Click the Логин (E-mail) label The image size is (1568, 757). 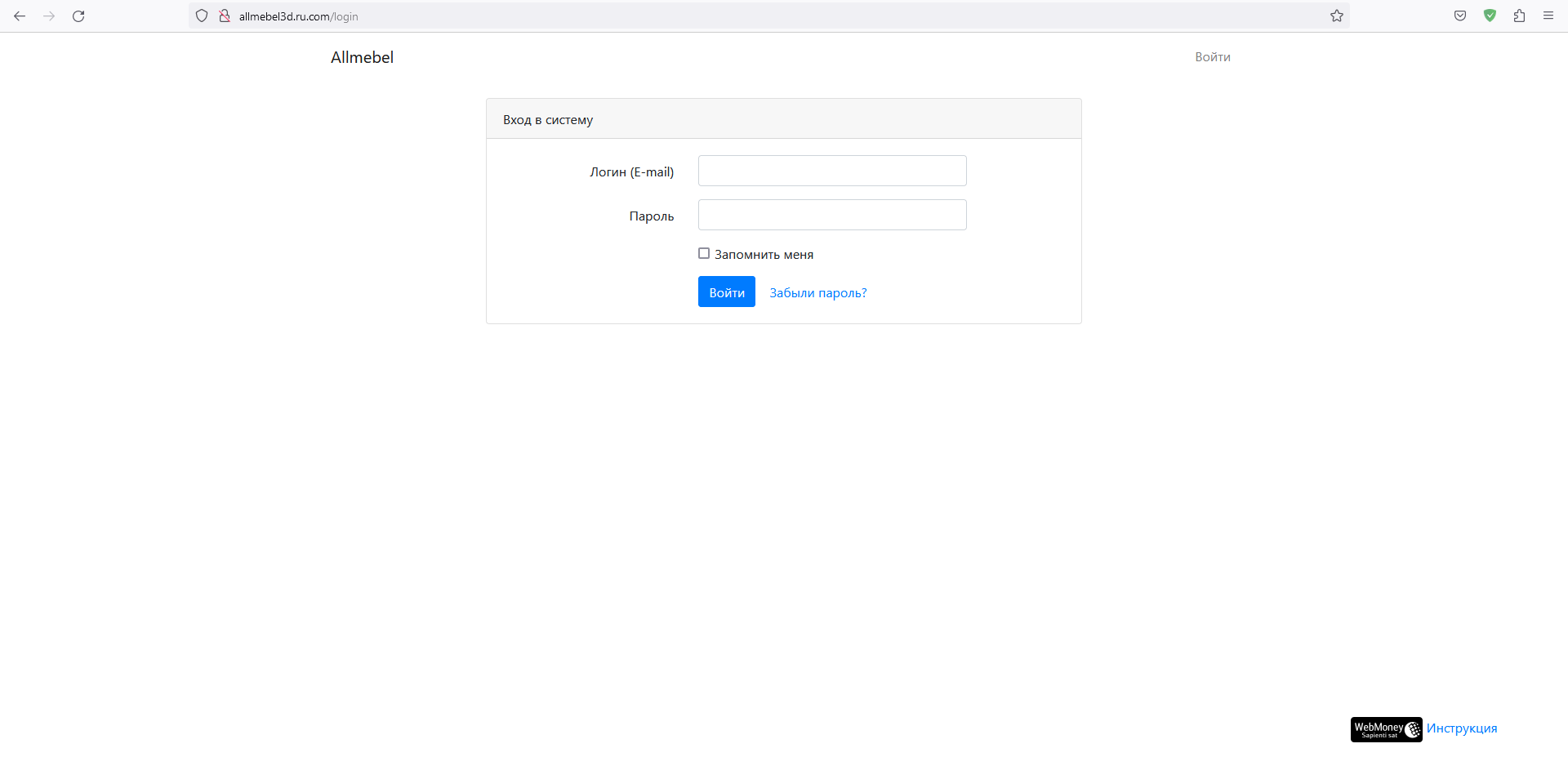pyautogui.click(x=632, y=172)
